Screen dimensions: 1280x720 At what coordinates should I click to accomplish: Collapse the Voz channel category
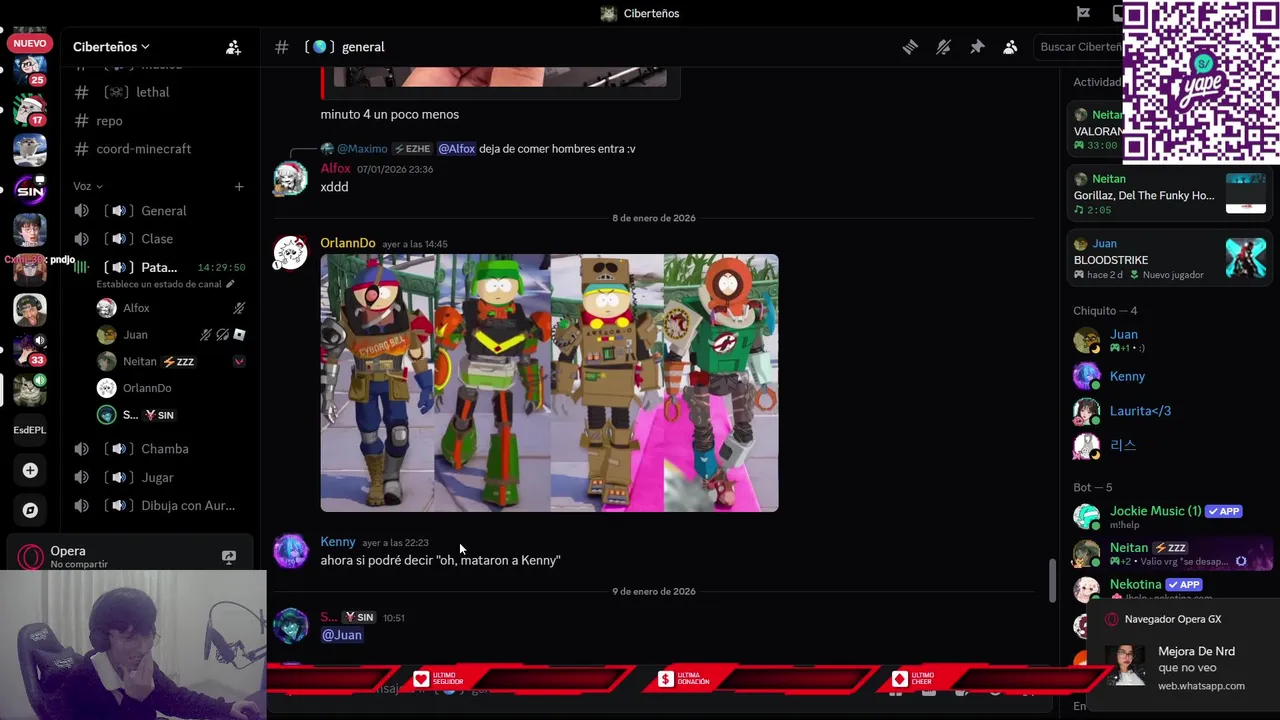[x=88, y=186]
